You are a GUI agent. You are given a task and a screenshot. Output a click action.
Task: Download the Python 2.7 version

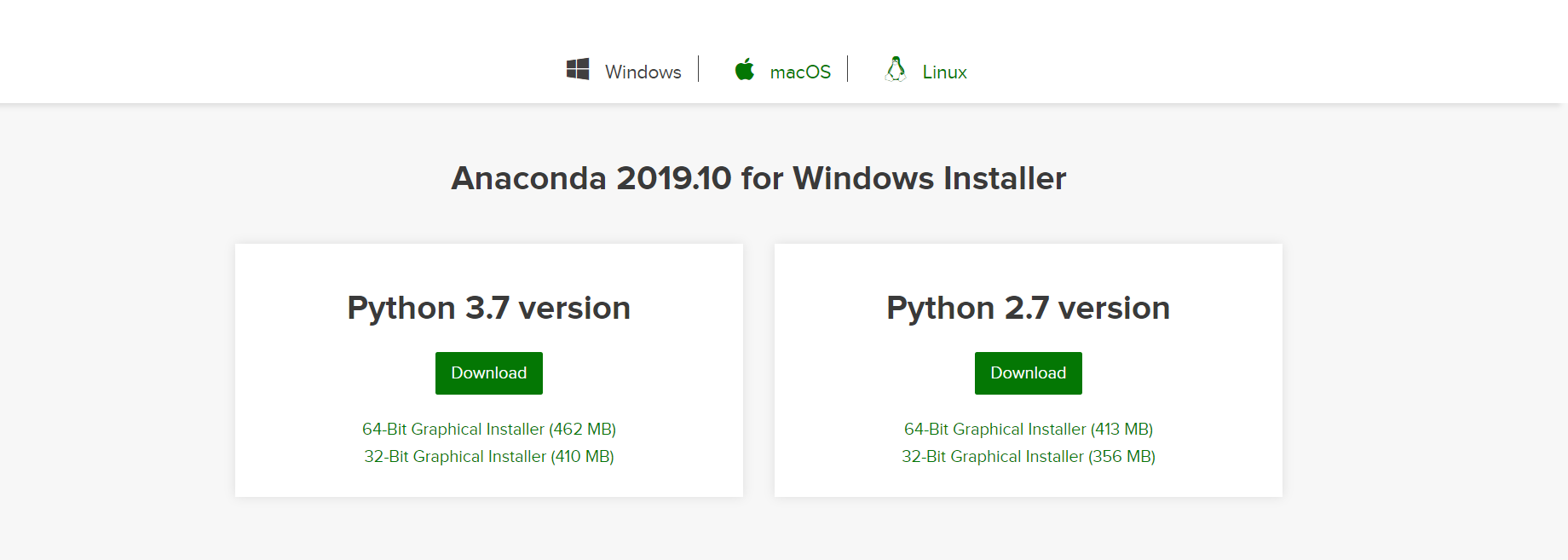pyautogui.click(x=1029, y=373)
